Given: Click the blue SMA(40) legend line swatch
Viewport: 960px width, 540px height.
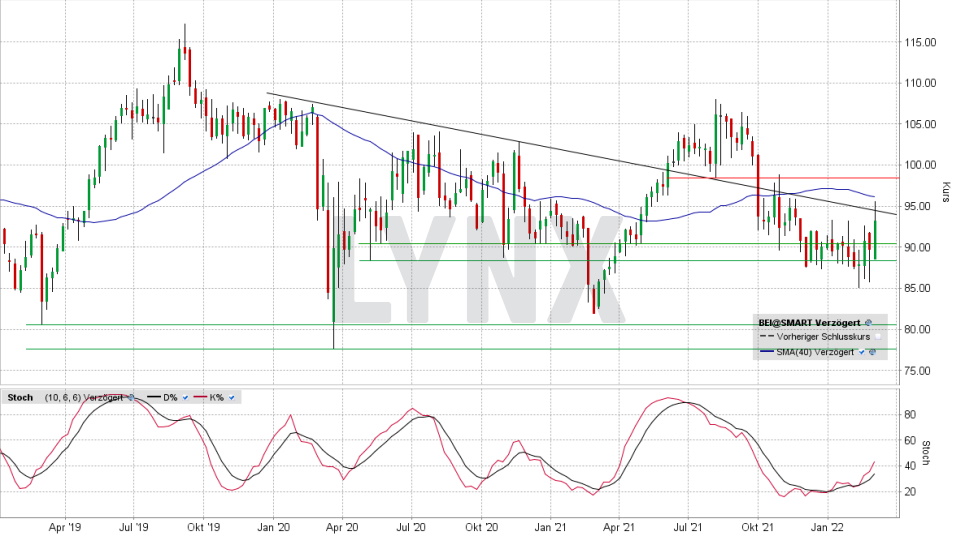Looking at the screenshot, I should pyautogui.click(x=767, y=351).
